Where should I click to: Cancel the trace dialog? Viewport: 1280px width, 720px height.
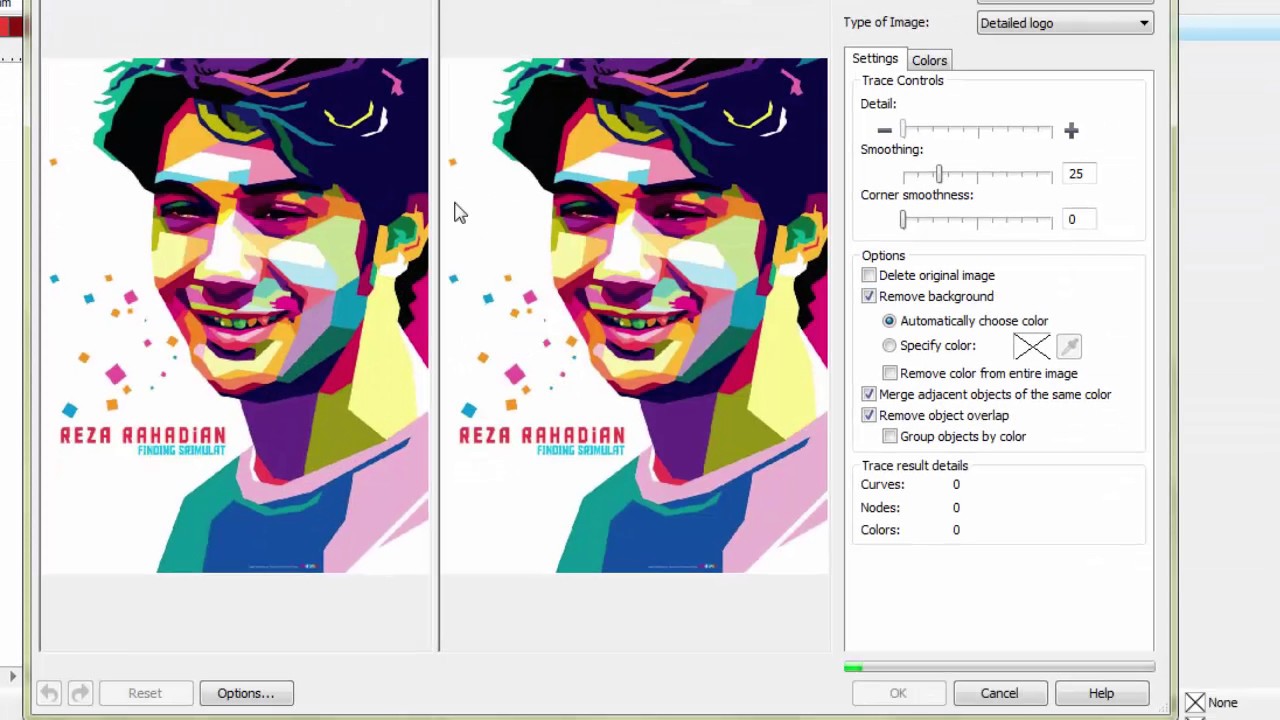(x=999, y=693)
